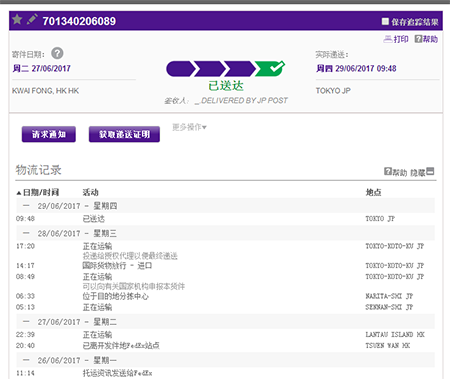The image size is (450, 379).
Task: Click the star favorite icon
Action: click(x=17, y=20)
